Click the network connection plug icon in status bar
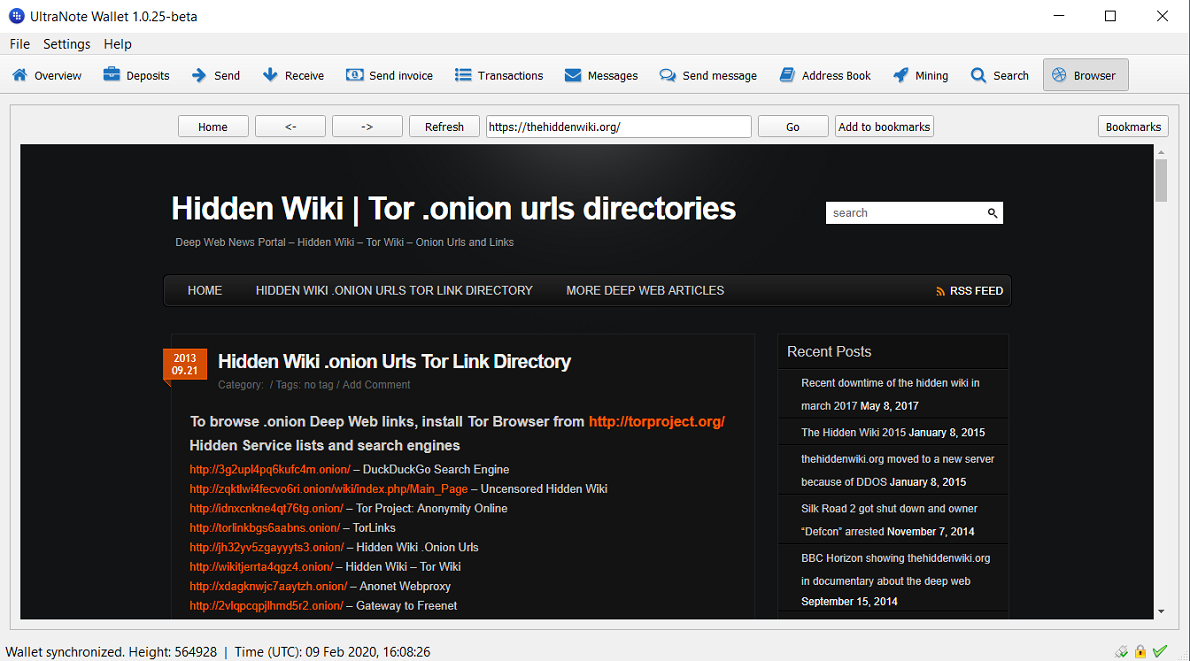Screen dimensions: 1190x661 tap(1121, 651)
